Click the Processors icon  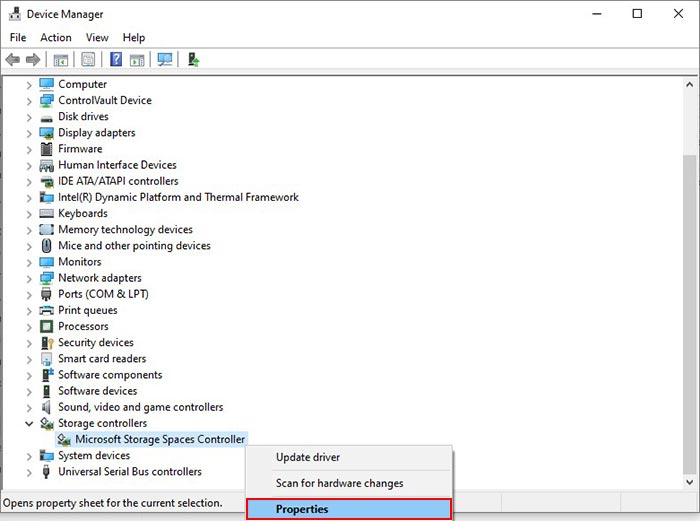pyautogui.click(x=46, y=326)
